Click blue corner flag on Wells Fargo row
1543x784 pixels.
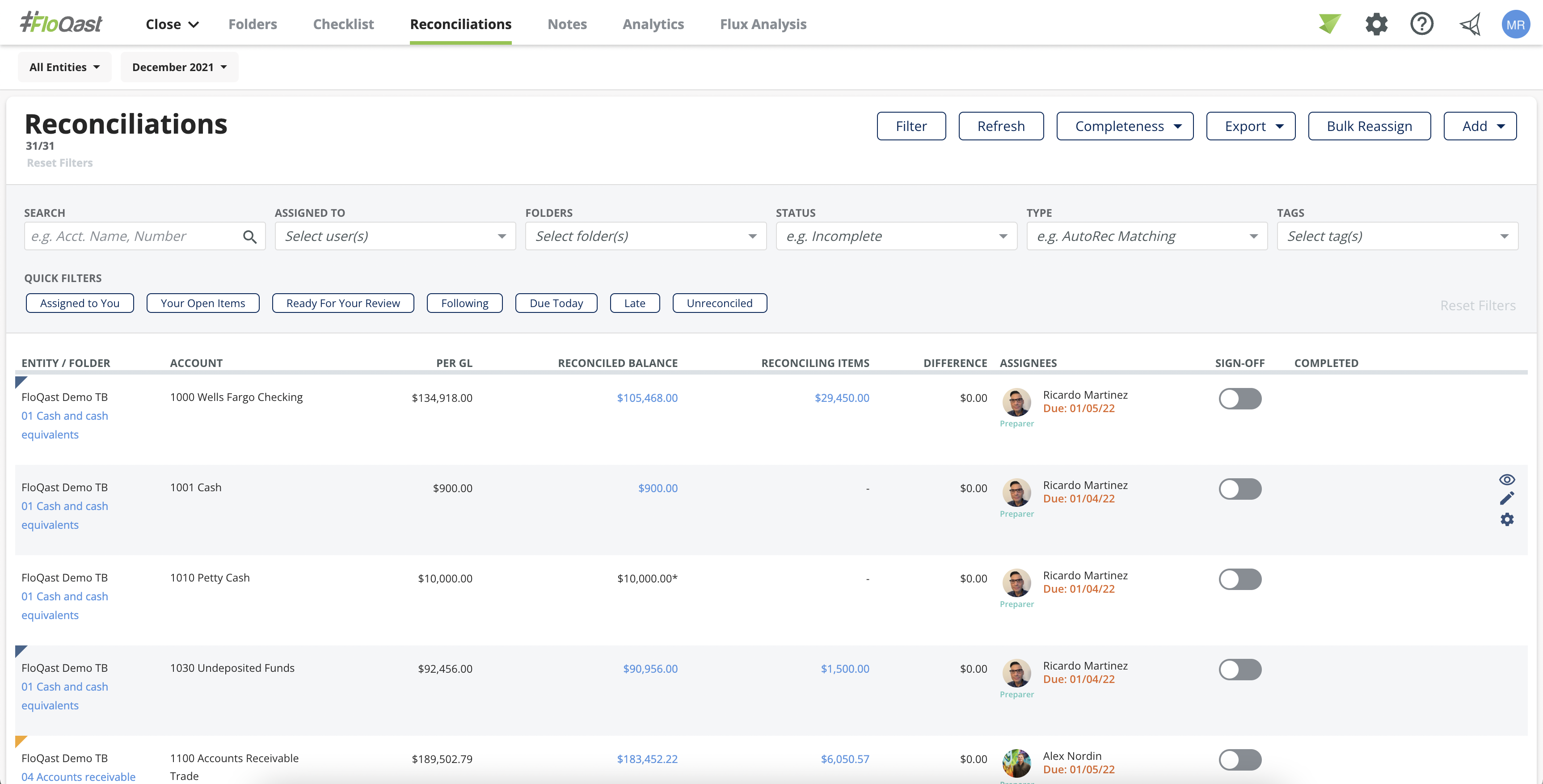pyautogui.click(x=20, y=381)
